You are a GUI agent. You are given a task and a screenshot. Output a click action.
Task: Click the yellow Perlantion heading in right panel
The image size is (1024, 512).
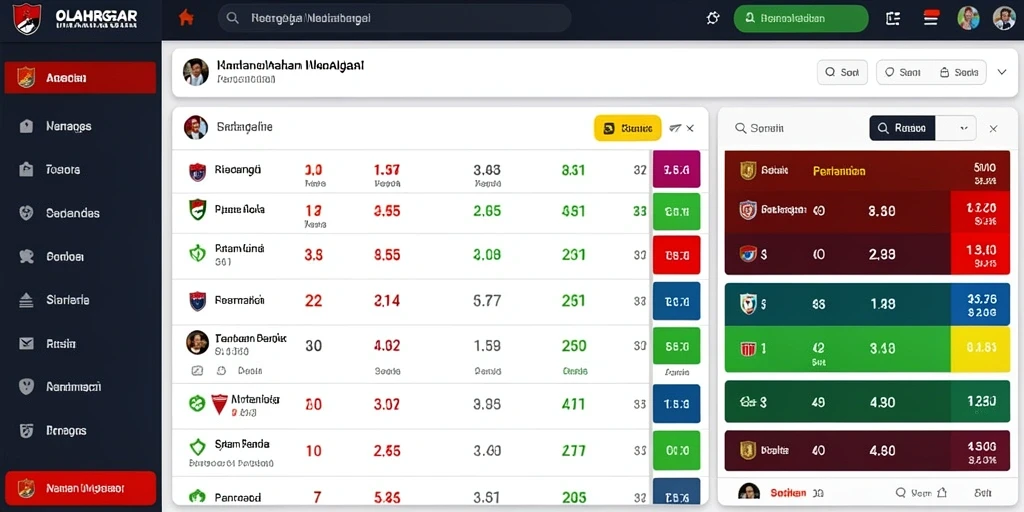(x=839, y=171)
